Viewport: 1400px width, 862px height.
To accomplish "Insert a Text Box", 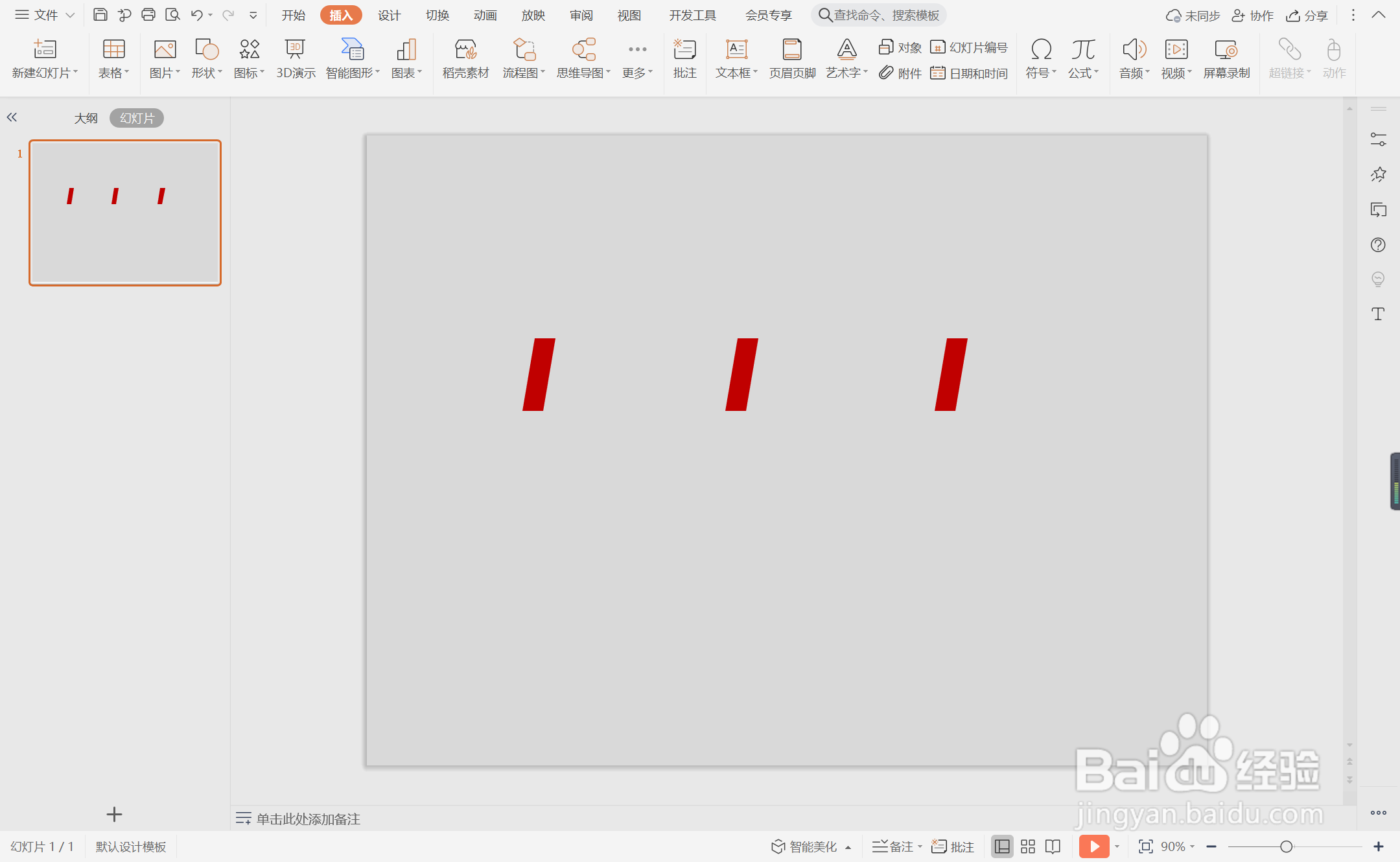I will [736, 58].
